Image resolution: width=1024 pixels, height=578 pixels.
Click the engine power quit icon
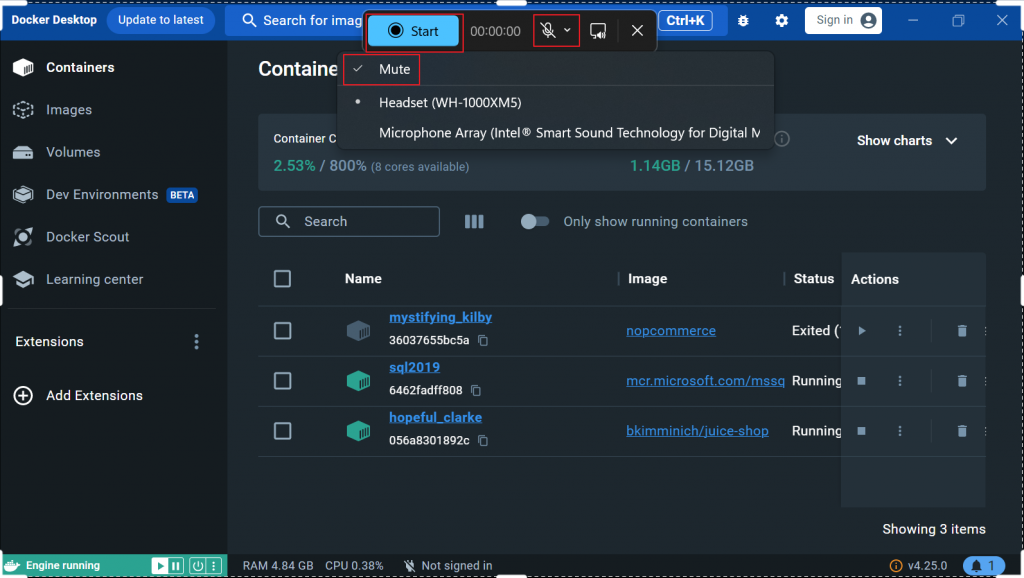coord(197,566)
